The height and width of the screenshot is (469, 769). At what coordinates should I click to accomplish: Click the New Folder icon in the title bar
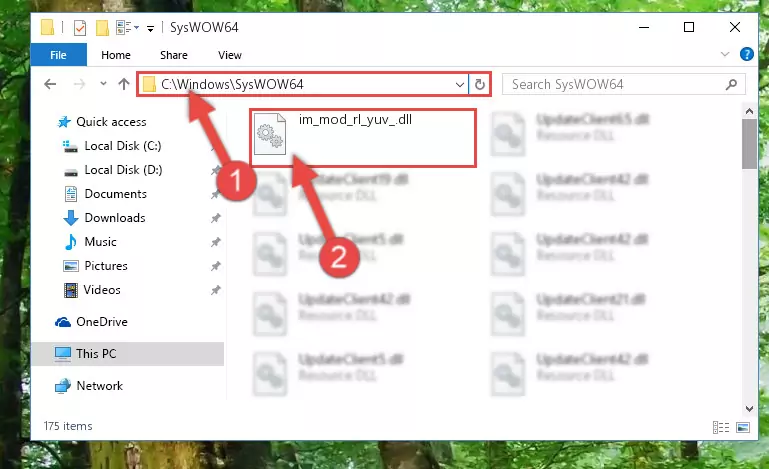102,27
